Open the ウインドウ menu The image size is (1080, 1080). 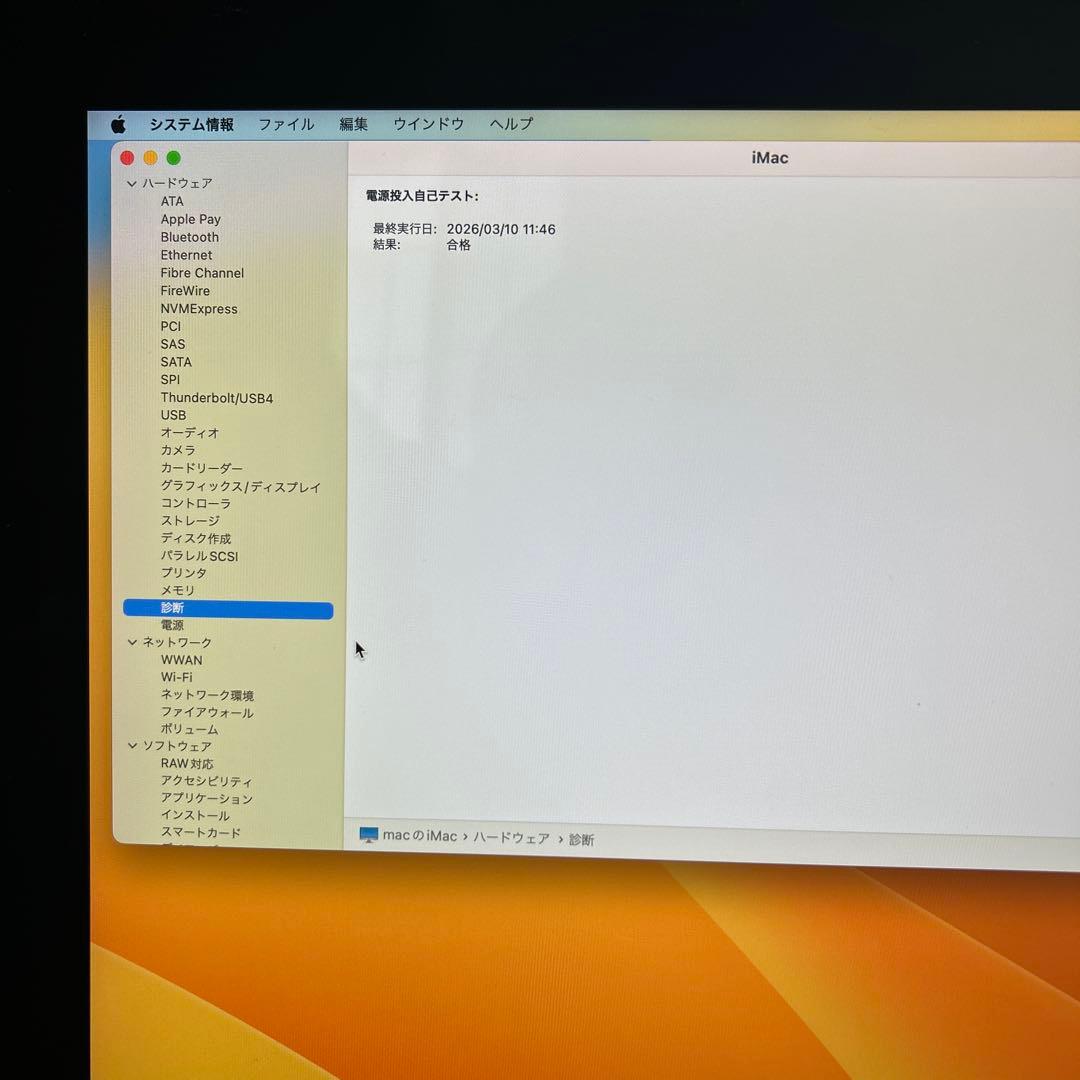pos(428,124)
